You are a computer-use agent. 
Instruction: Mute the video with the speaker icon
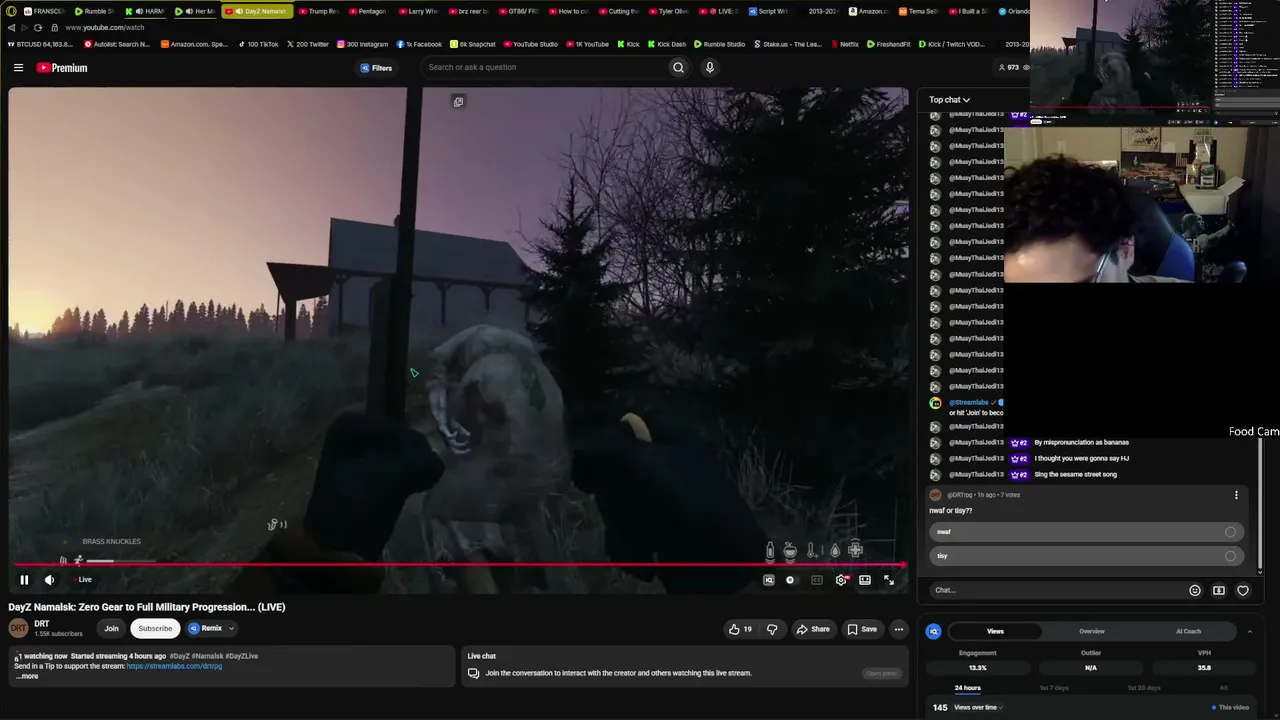[x=49, y=580]
